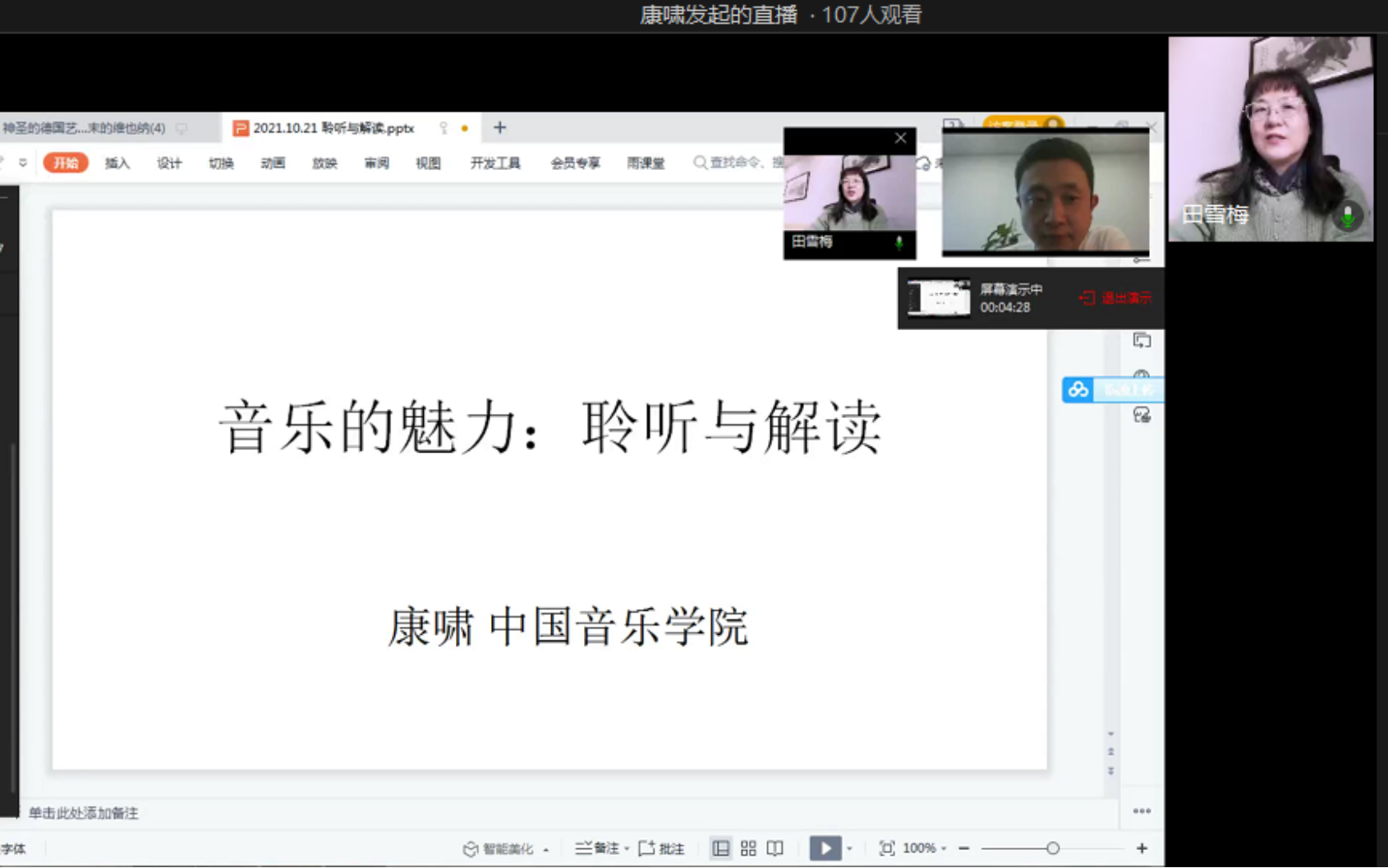Click the three-dot more options icon
1388x868 pixels.
[x=1142, y=811]
